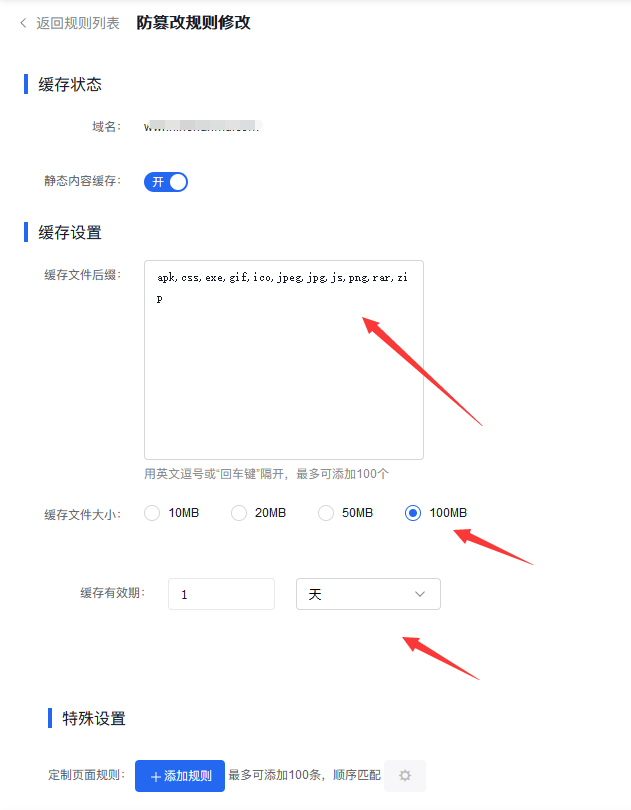Screen dimensions: 631x810
Task: Click the 缓存状态 section heading
Action: [70, 84]
